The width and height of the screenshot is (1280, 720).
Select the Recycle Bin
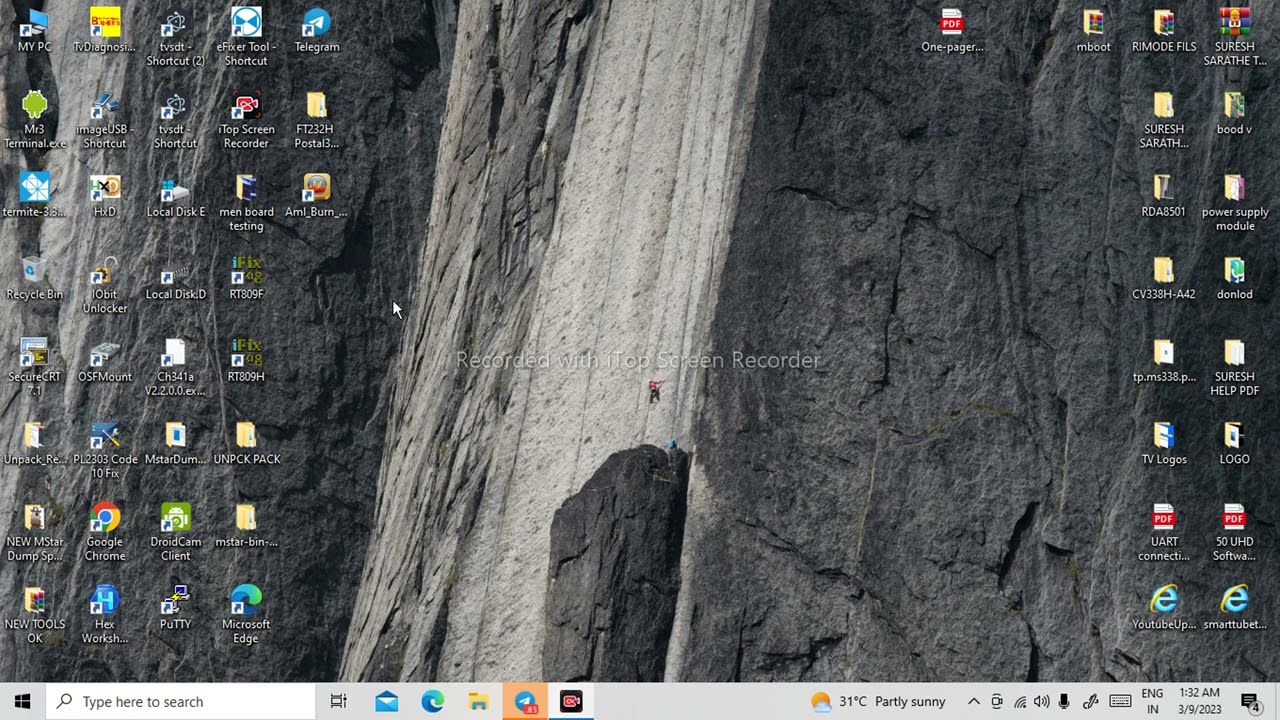click(x=34, y=278)
